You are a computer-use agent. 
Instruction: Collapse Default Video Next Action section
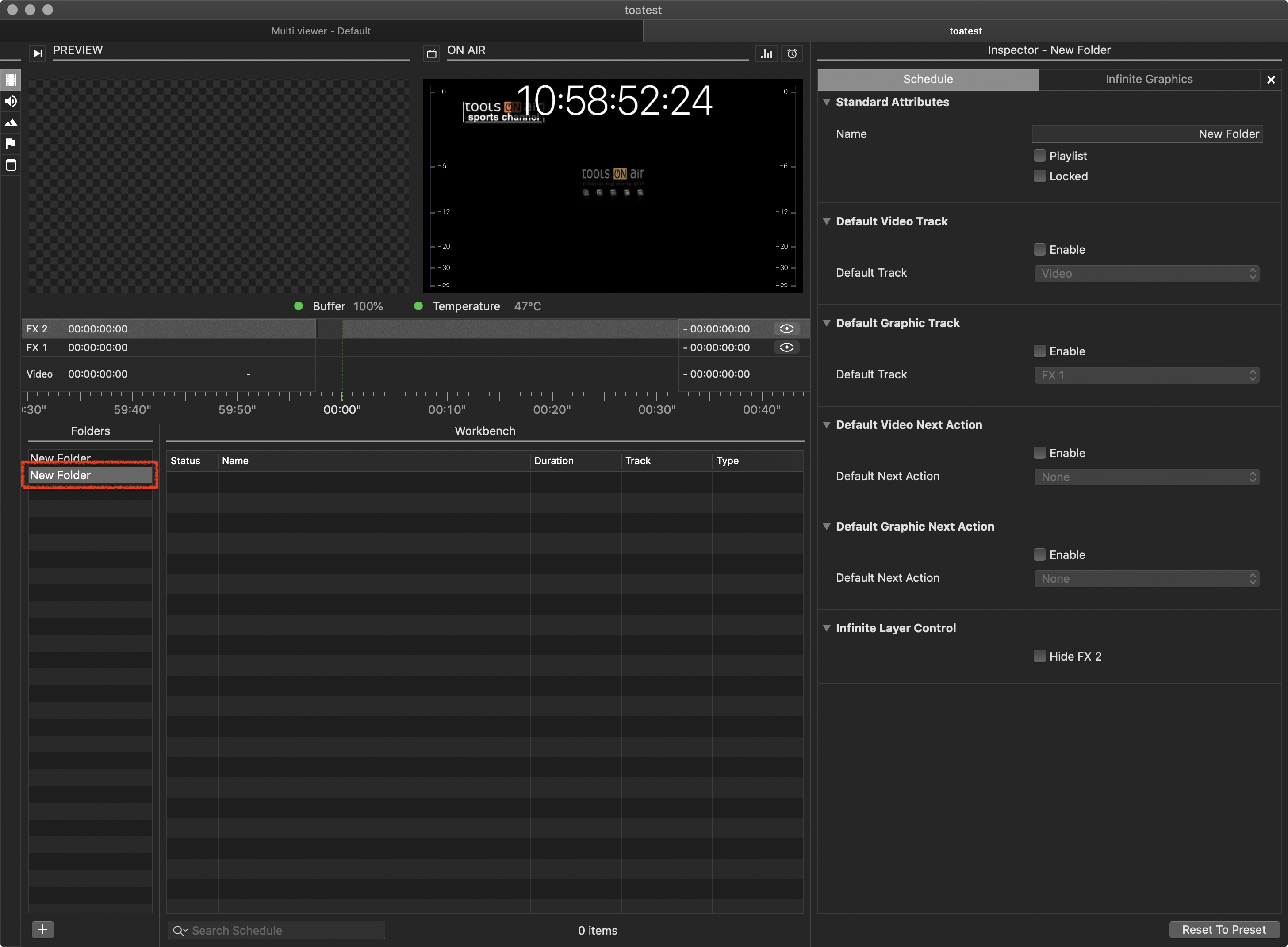pyautogui.click(x=826, y=425)
